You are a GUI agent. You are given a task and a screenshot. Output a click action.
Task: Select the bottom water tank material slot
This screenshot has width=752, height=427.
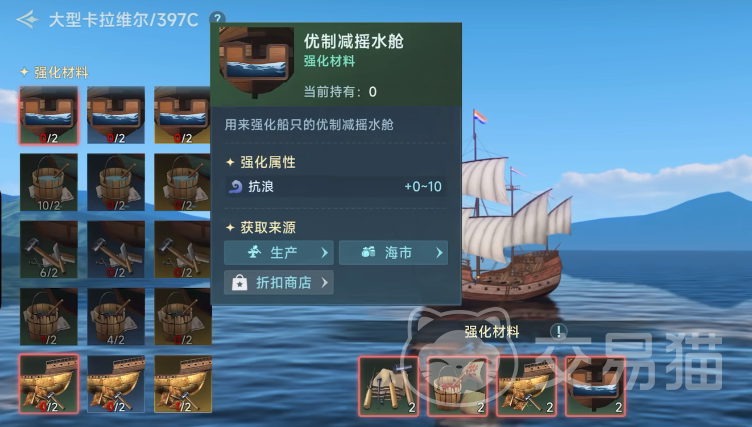[x=595, y=386]
